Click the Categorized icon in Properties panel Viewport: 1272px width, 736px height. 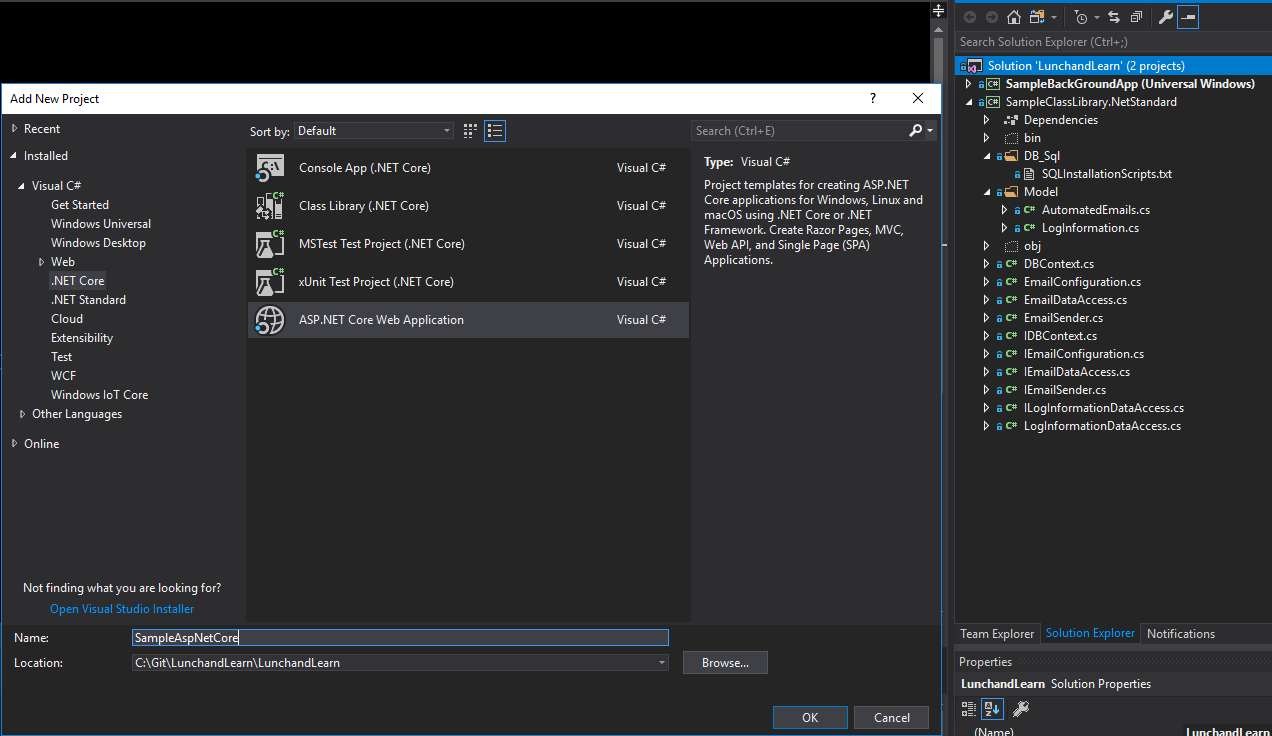pyautogui.click(x=968, y=709)
